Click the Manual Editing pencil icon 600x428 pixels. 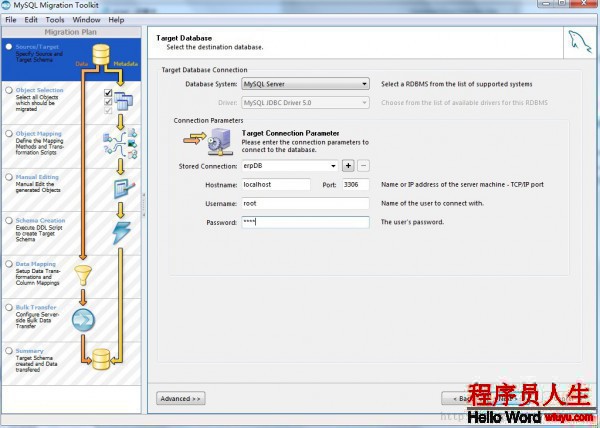click(x=124, y=189)
